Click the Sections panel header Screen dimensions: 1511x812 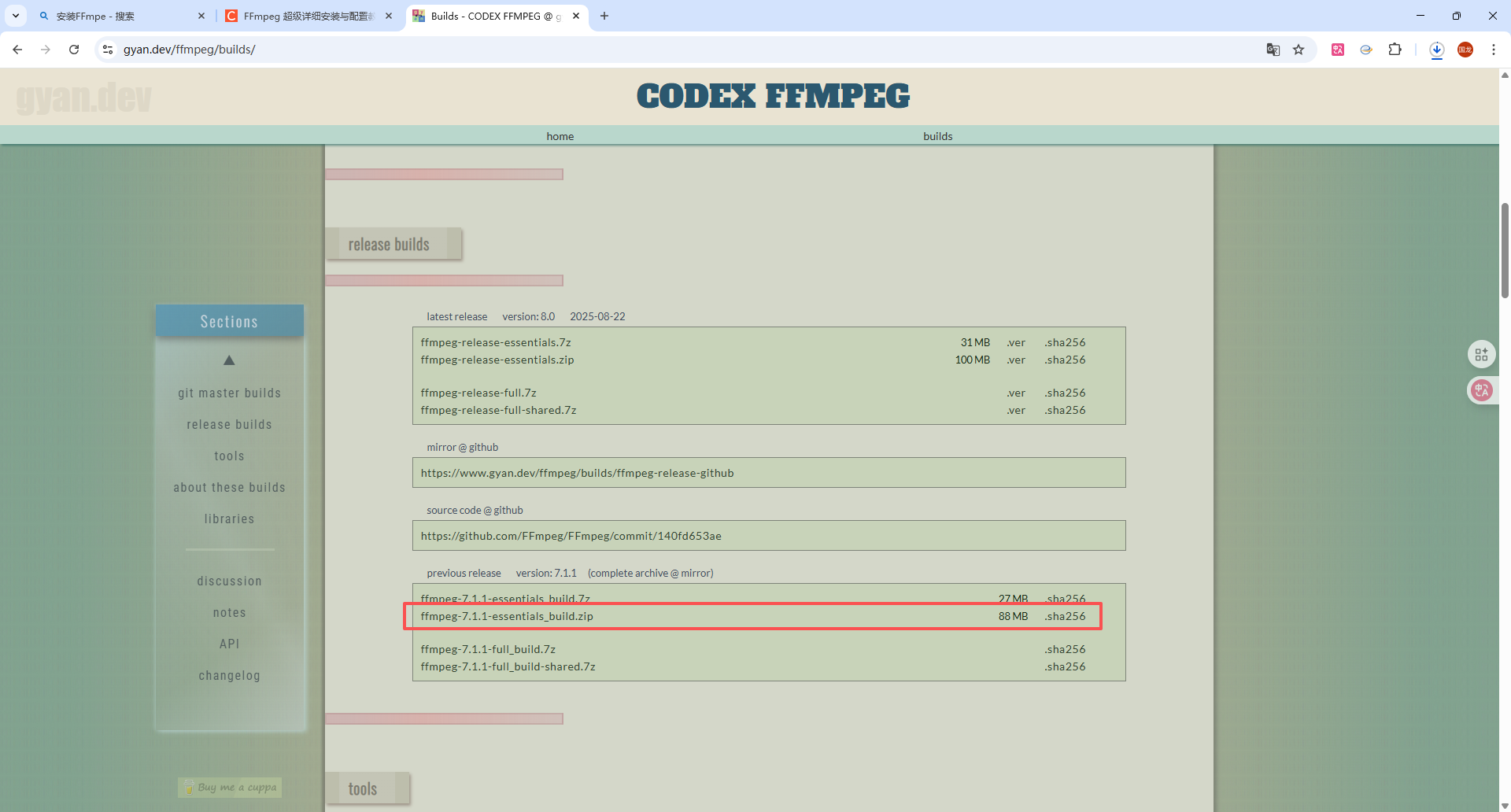(229, 321)
